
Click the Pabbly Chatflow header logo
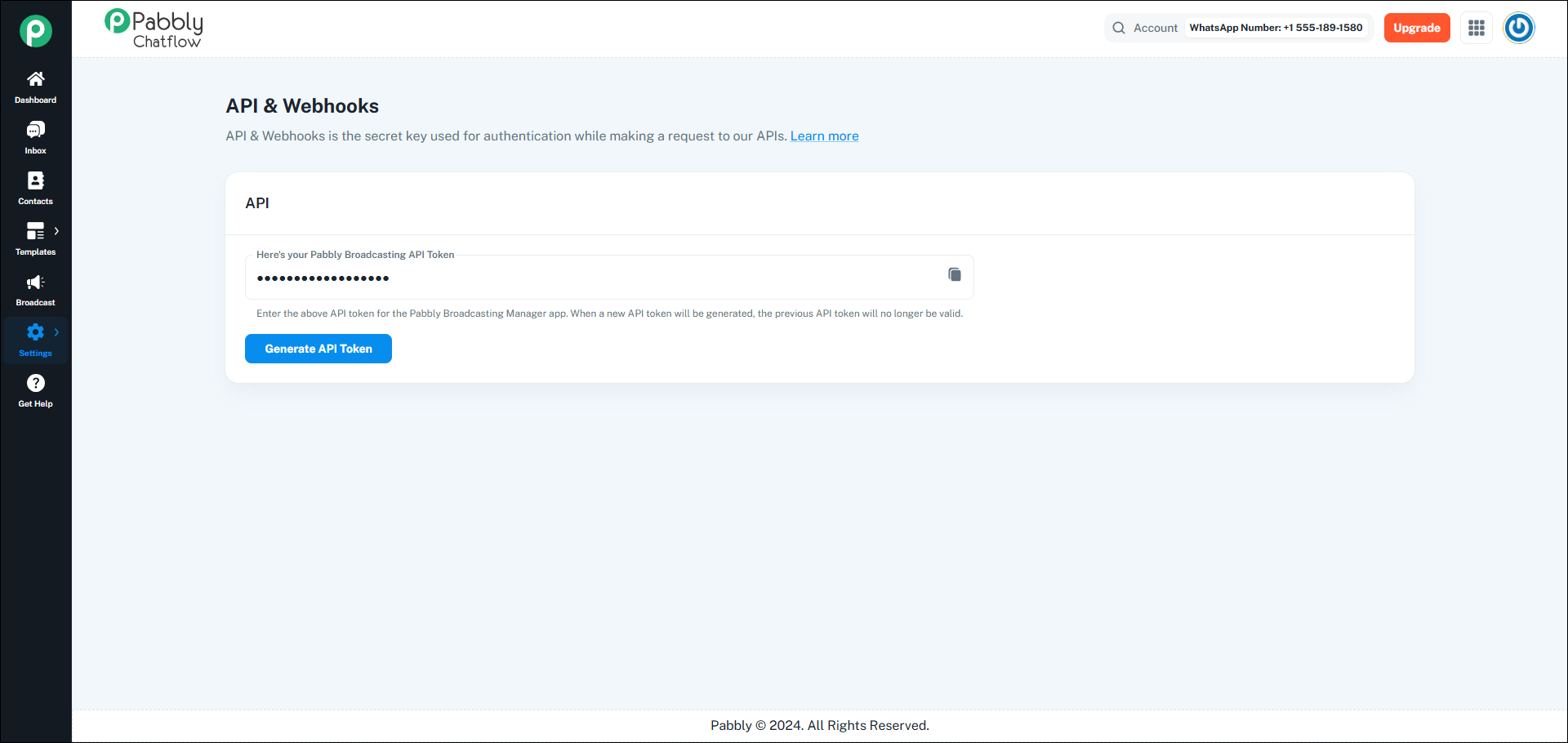click(x=154, y=29)
